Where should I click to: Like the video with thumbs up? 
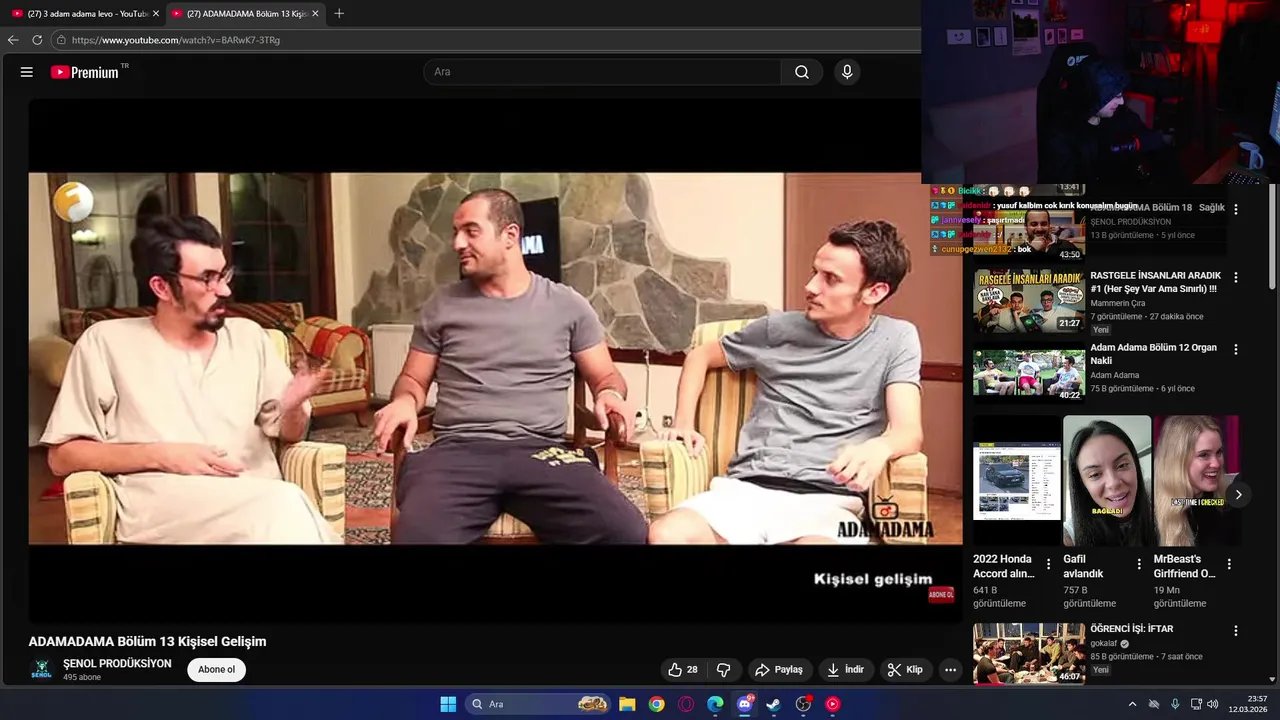(x=684, y=670)
